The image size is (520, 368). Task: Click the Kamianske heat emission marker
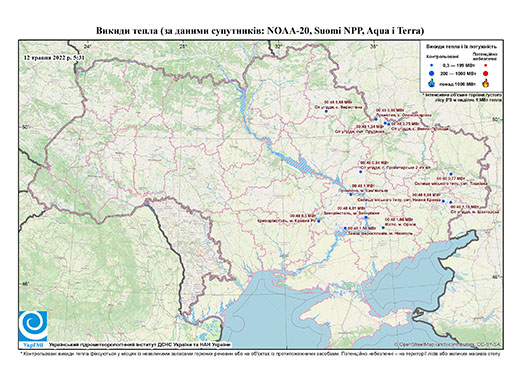(x=351, y=194)
